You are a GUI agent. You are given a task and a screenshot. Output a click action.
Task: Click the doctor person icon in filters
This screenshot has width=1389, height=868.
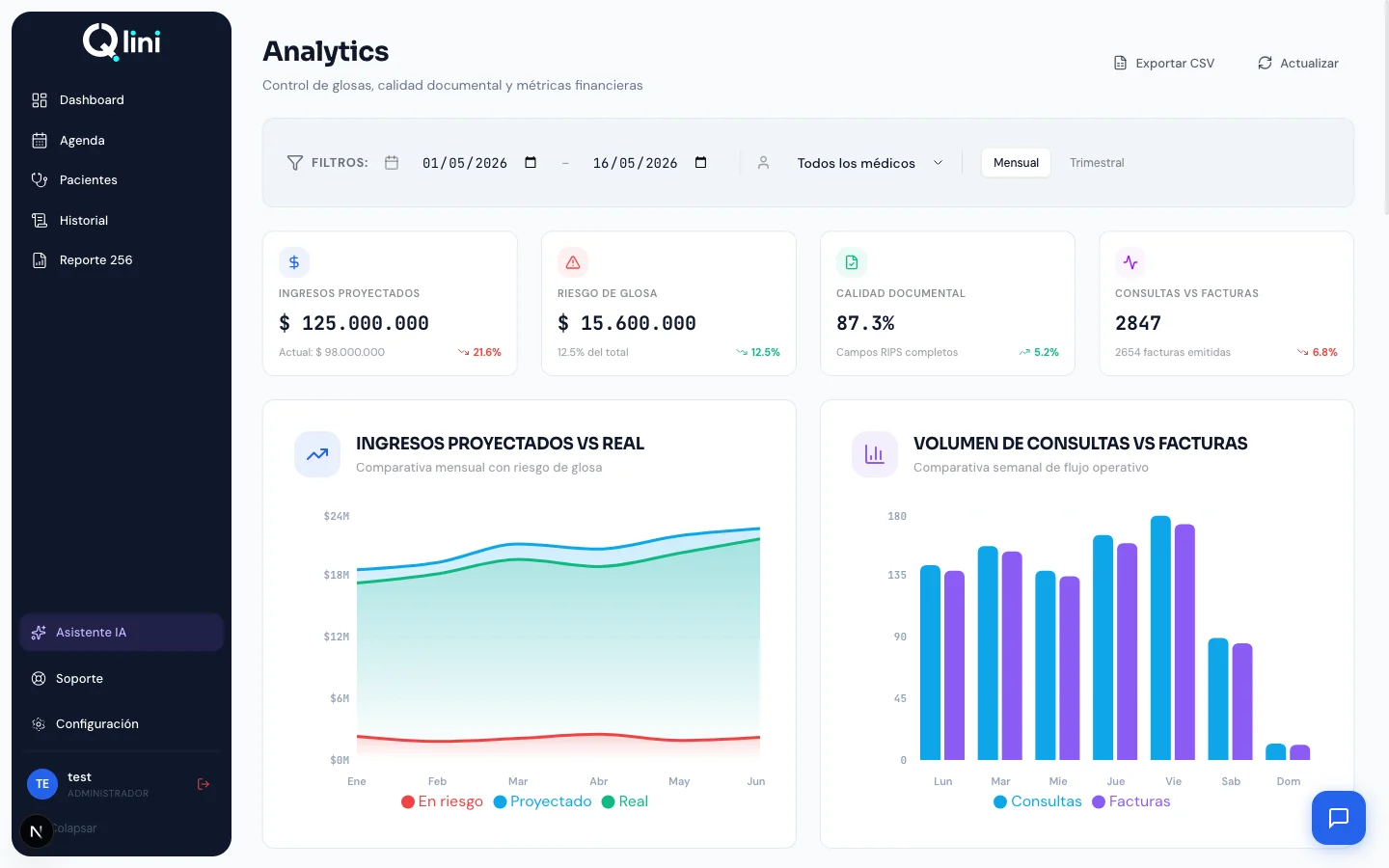[763, 163]
